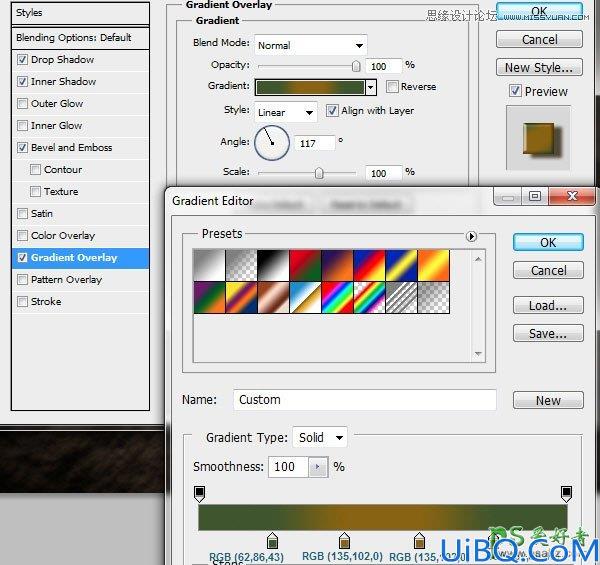Viewport: 600px width, 565px height.
Task: Click the New Style button
Action: click(539, 68)
